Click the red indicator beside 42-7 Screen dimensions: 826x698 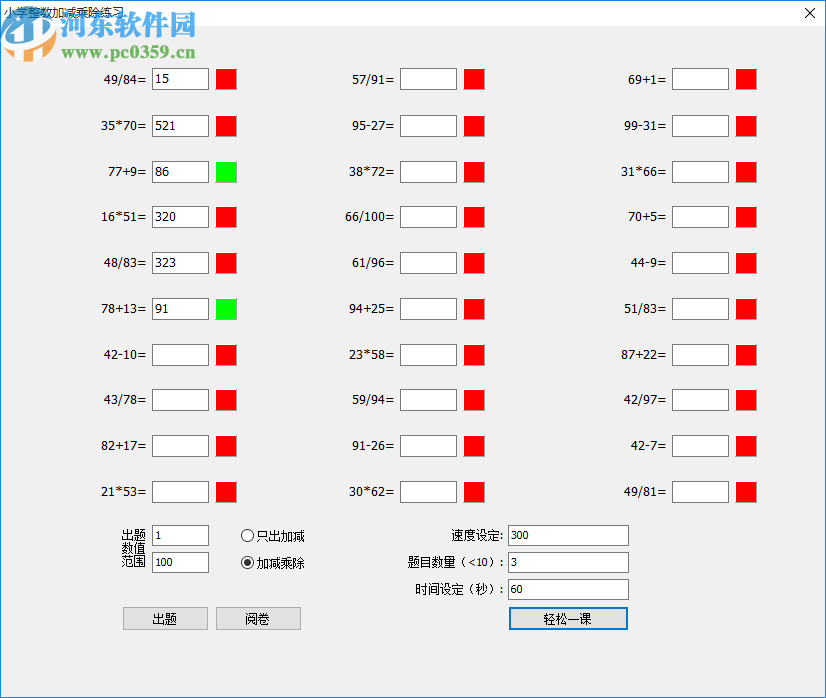(x=746, y=445)
